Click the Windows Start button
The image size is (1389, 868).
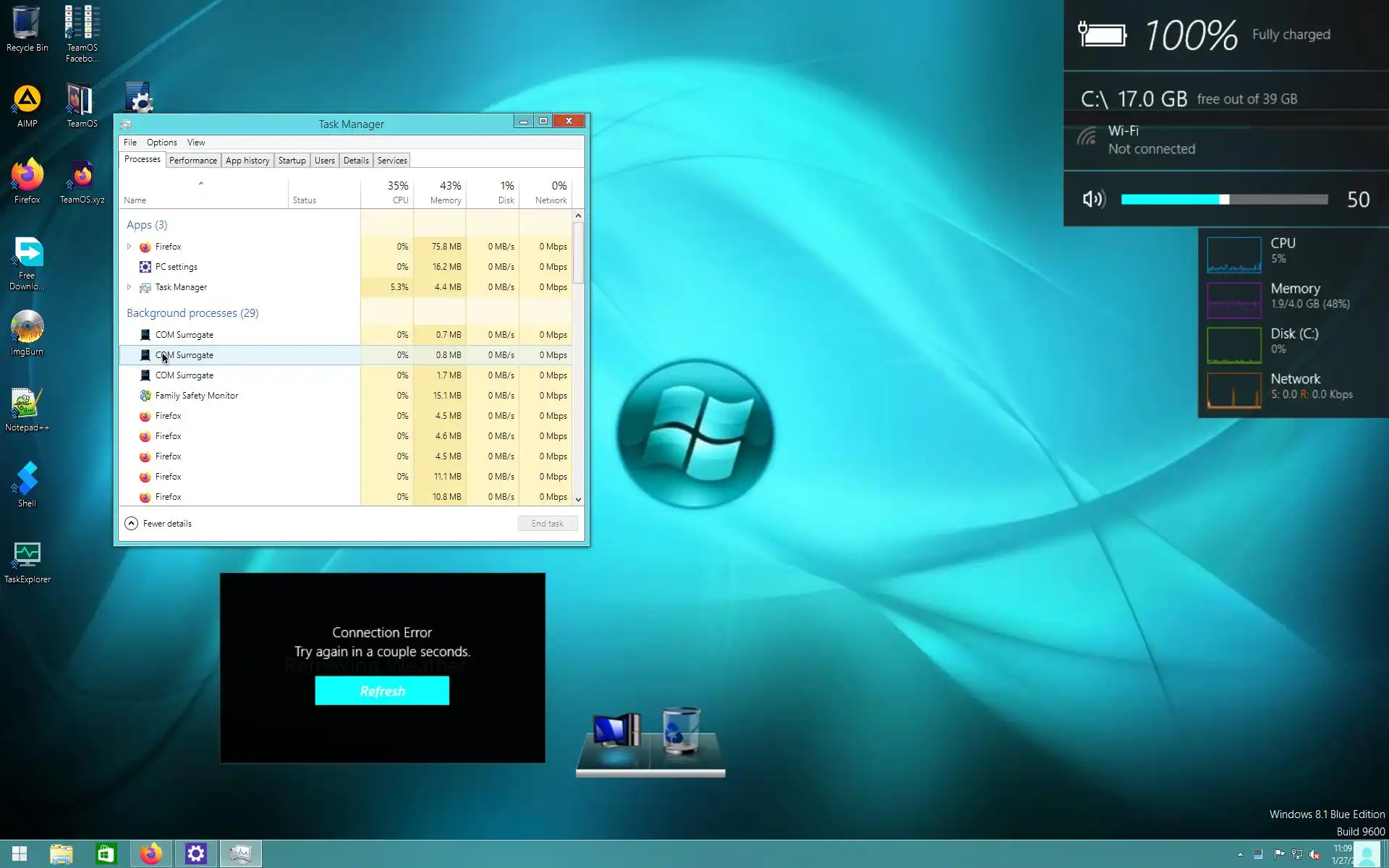coord(20,854)
